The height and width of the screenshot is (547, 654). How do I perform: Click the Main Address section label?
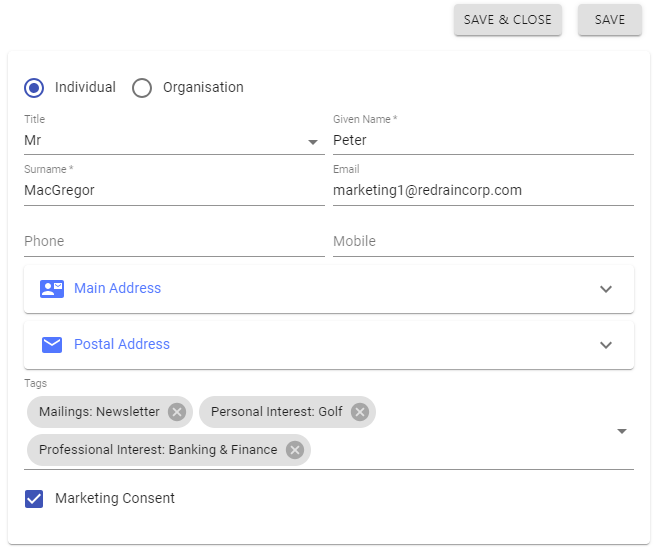pos(117,289)
